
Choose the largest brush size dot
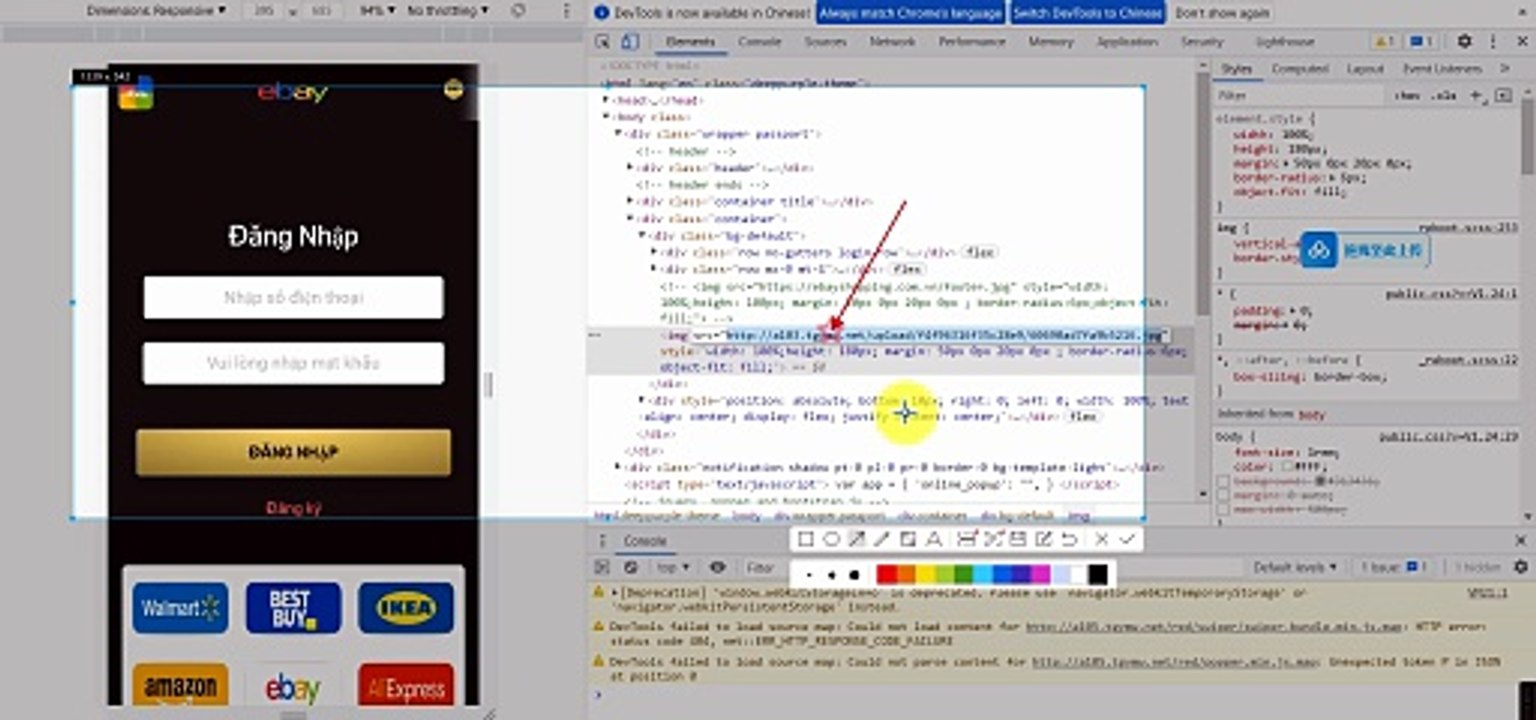pos(853,575)
